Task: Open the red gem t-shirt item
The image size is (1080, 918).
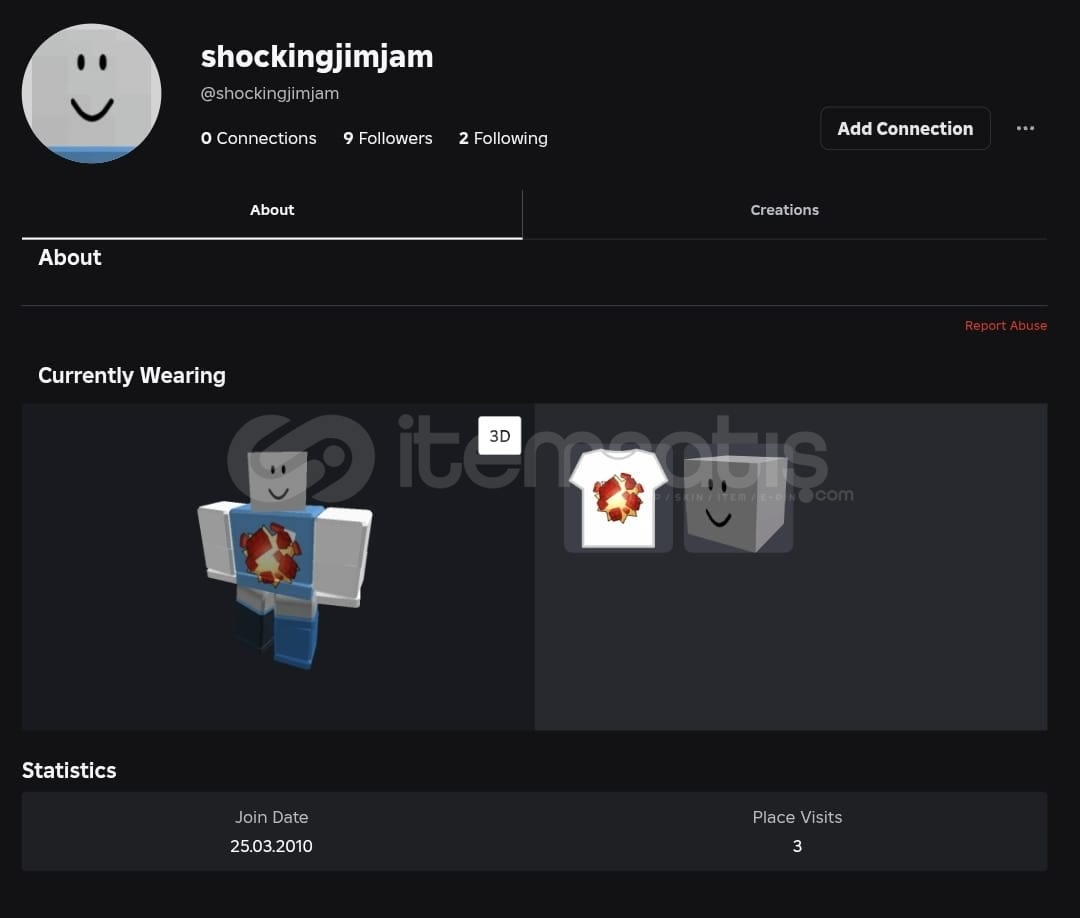Action: pyautogui.click(x=618, y=498)
